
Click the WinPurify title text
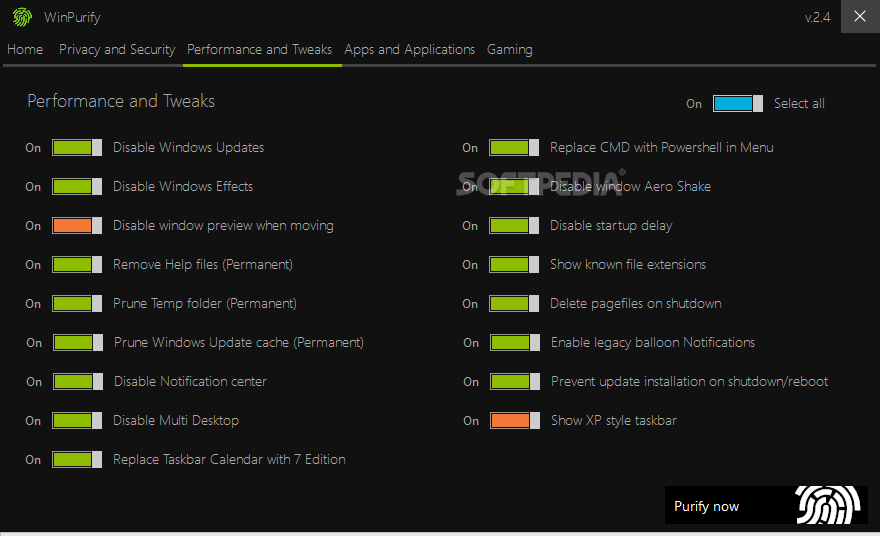point(72,17)
